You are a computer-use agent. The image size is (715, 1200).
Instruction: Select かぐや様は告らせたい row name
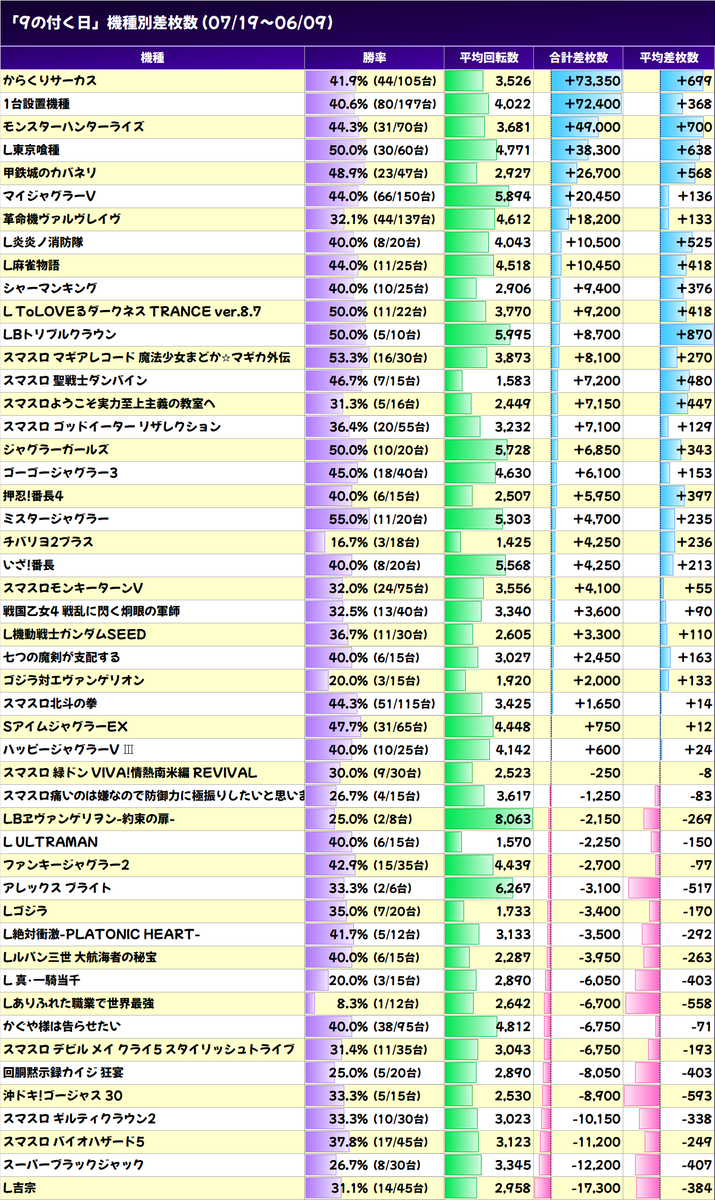(x=62, y=1027)
